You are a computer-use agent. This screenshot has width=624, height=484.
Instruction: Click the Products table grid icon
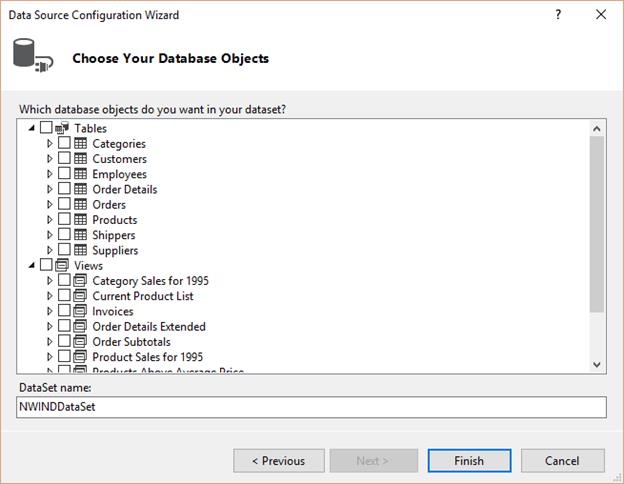80,219
